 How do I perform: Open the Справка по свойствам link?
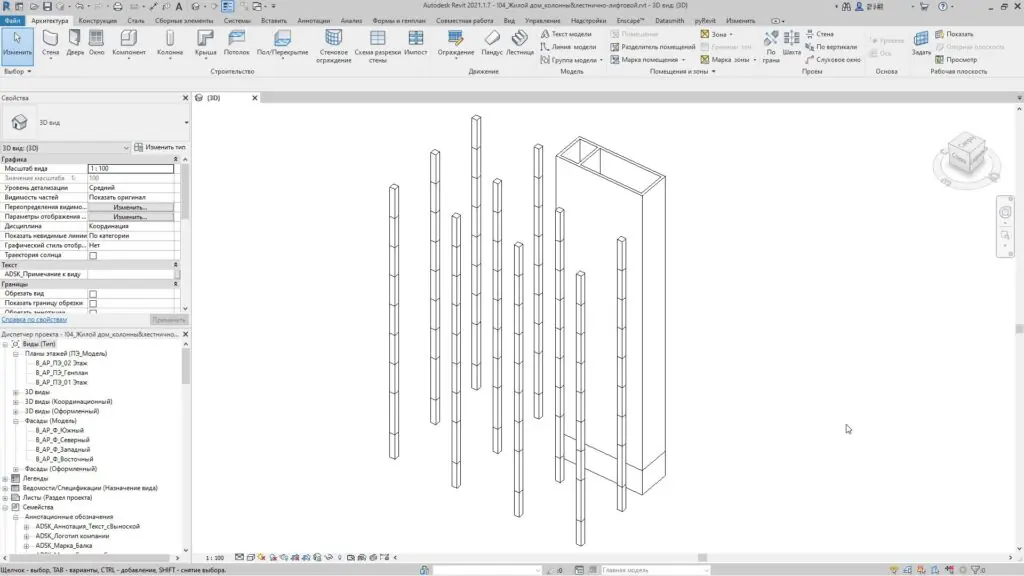point(34,319)
